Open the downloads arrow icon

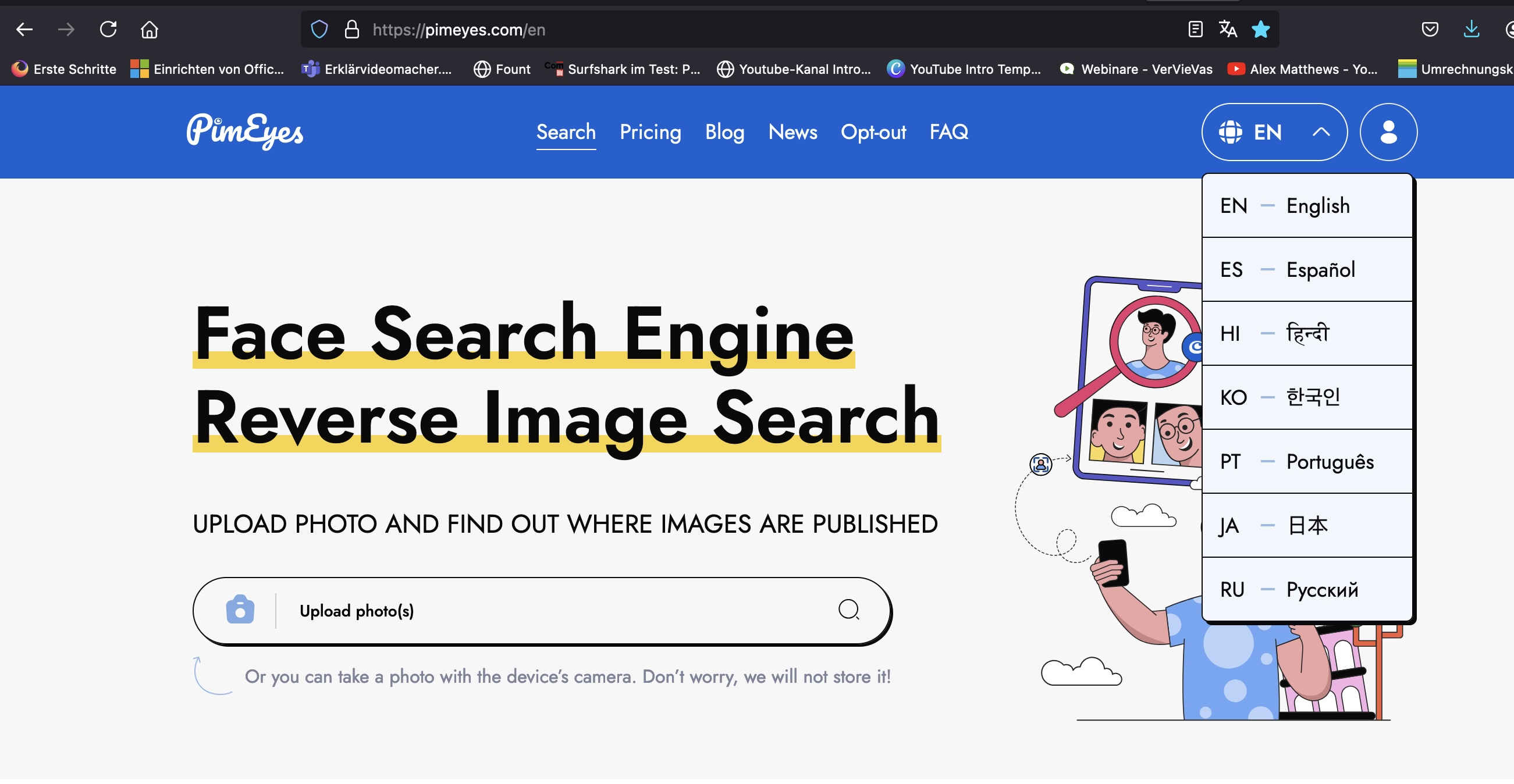(x=1471, y=28)
